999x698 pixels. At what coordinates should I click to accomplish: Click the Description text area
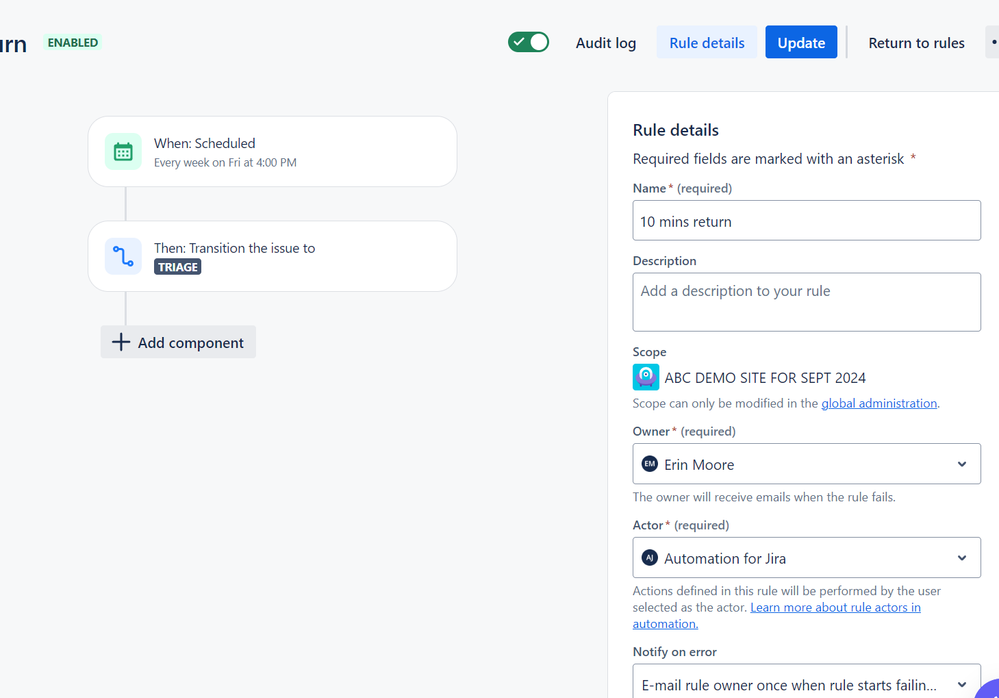click(x=806, y=302)
